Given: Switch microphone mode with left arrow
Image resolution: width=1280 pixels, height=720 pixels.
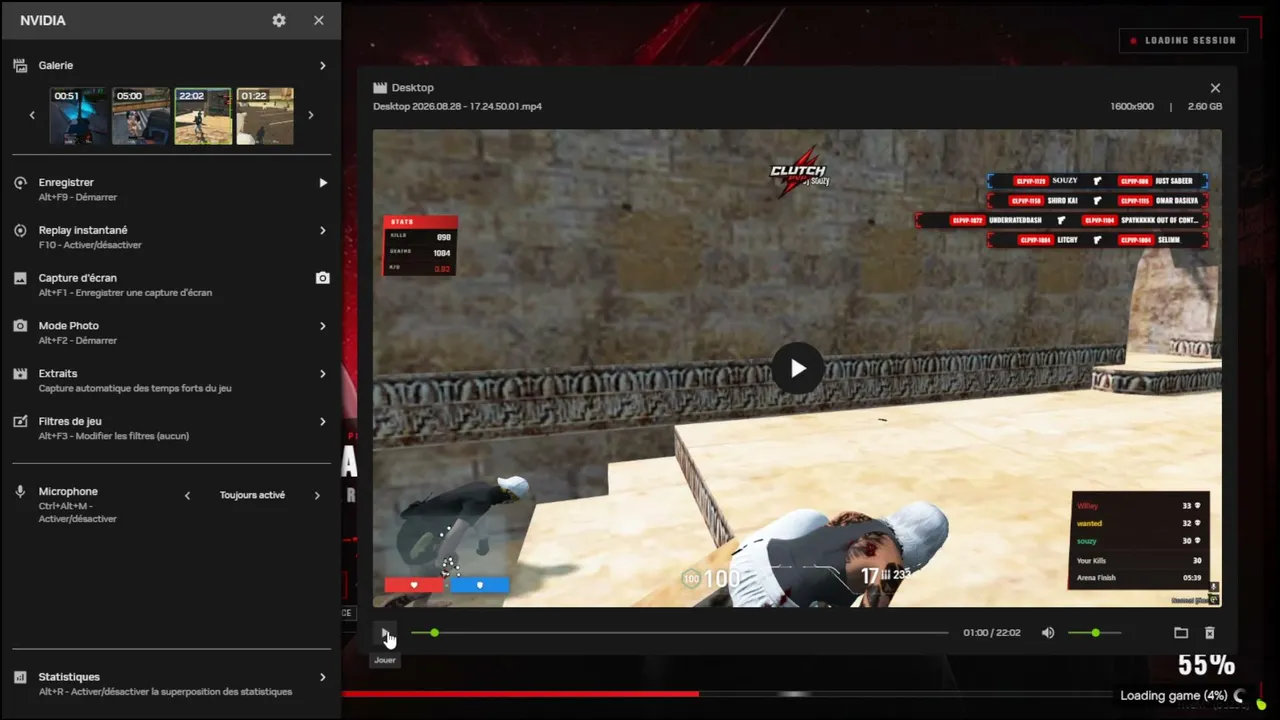Looking at the screenshot, I should [x=187, y=495].
